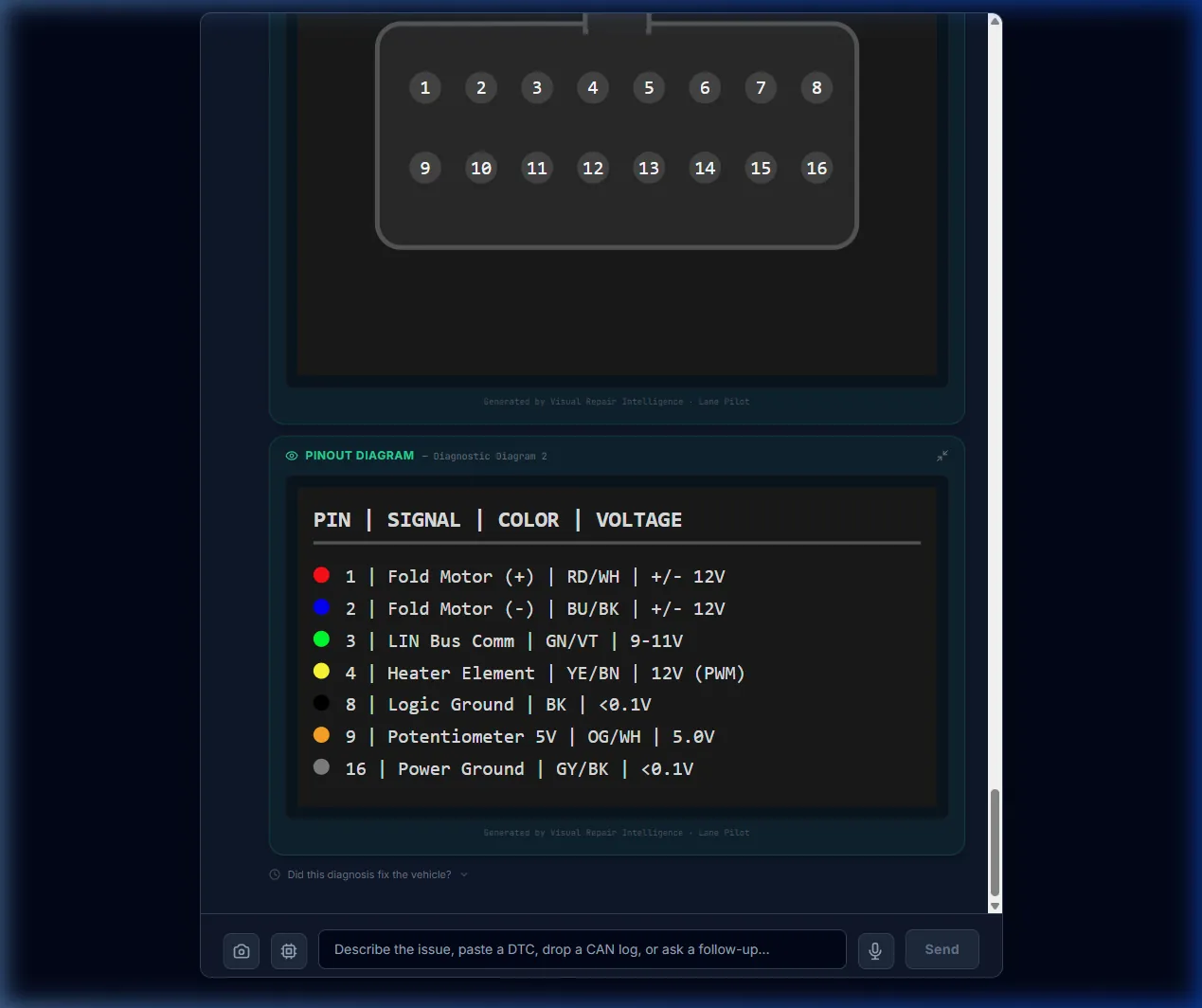Select connector pin 6
This screenshot has height=1008, width=1202.
tap(705, 88)
